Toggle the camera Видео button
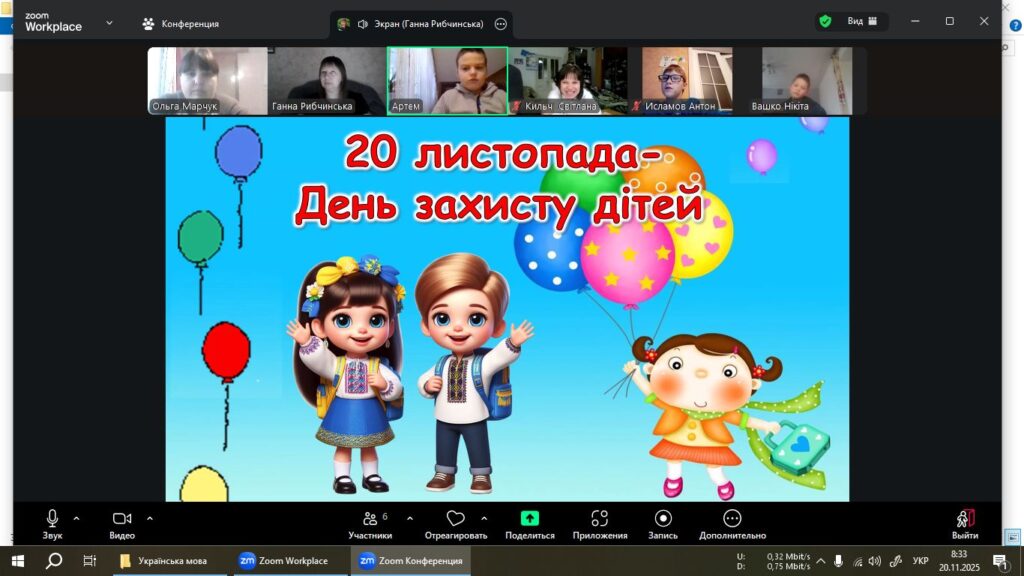This screenshot has width=1024, height=576. tap(122, 523)
